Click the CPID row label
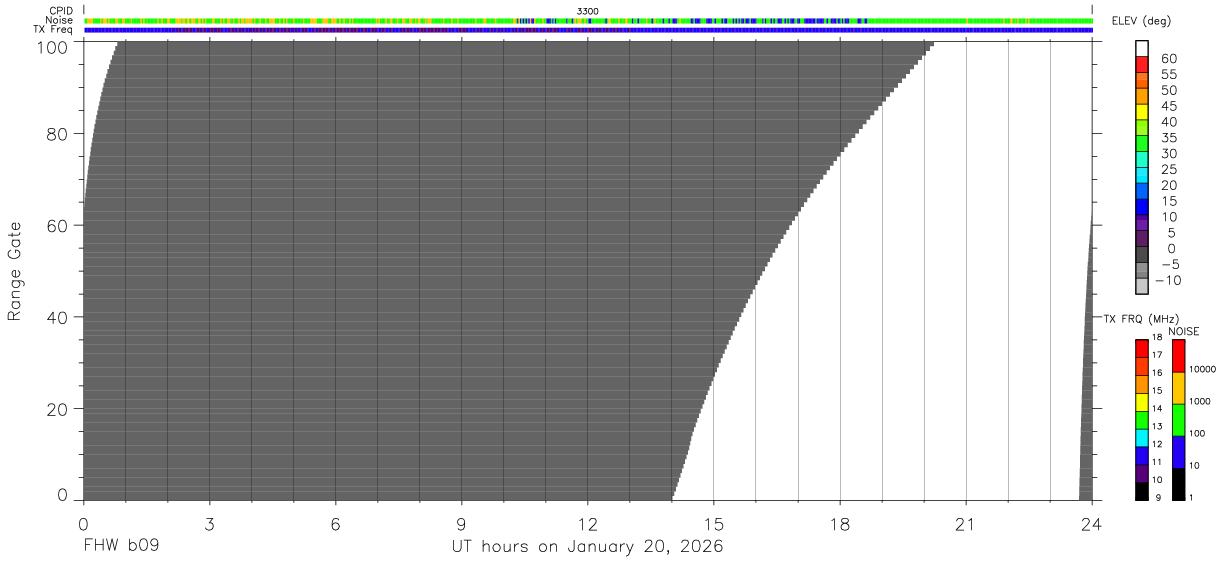1228x567 pixels. [62, 11]
